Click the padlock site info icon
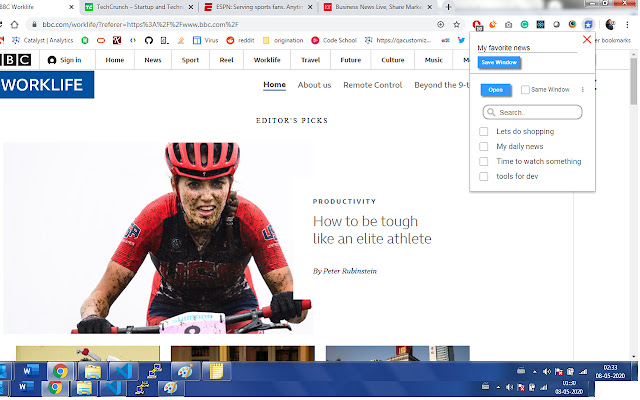This screenshot has height=400, width=640. (x=34, y=24)
